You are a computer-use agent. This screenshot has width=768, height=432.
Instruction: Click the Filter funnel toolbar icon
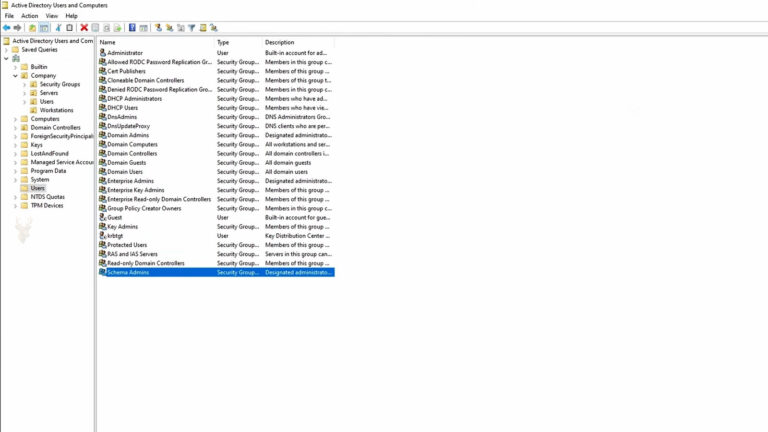click(192, 28)
